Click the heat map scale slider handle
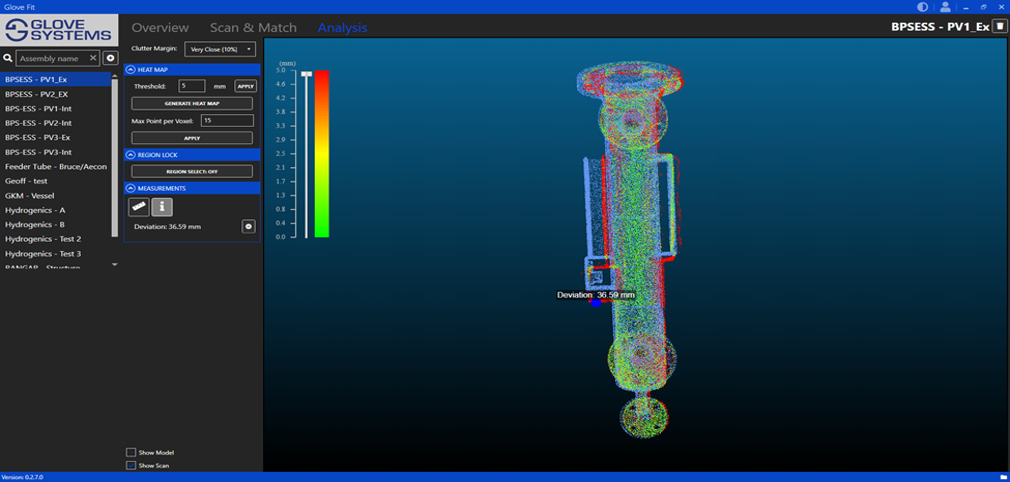The width and height of the screenshot is (1010, 482). [307, 74]
